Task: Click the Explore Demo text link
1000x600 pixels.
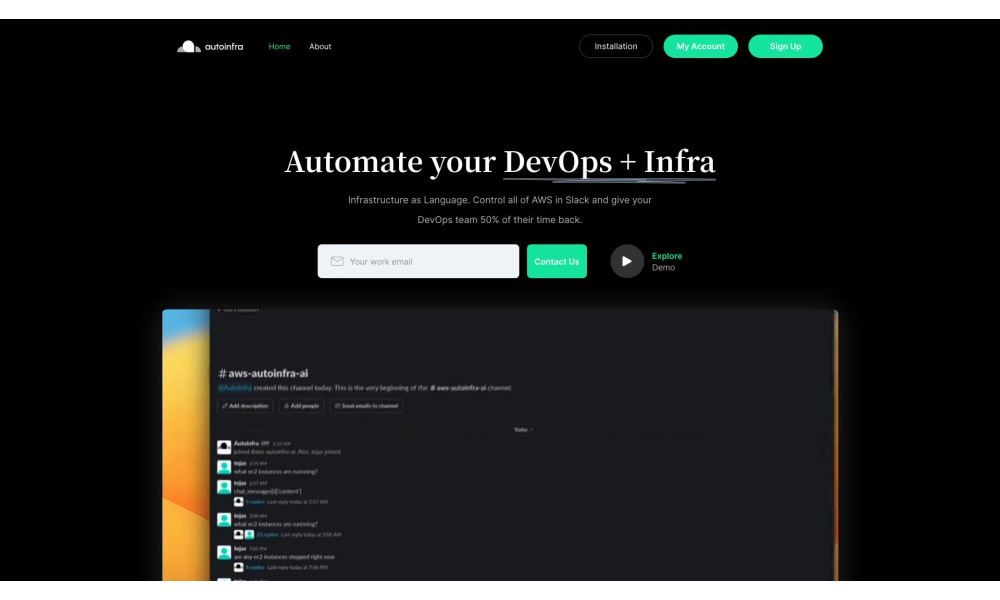Action: click(x=666, y=261)
